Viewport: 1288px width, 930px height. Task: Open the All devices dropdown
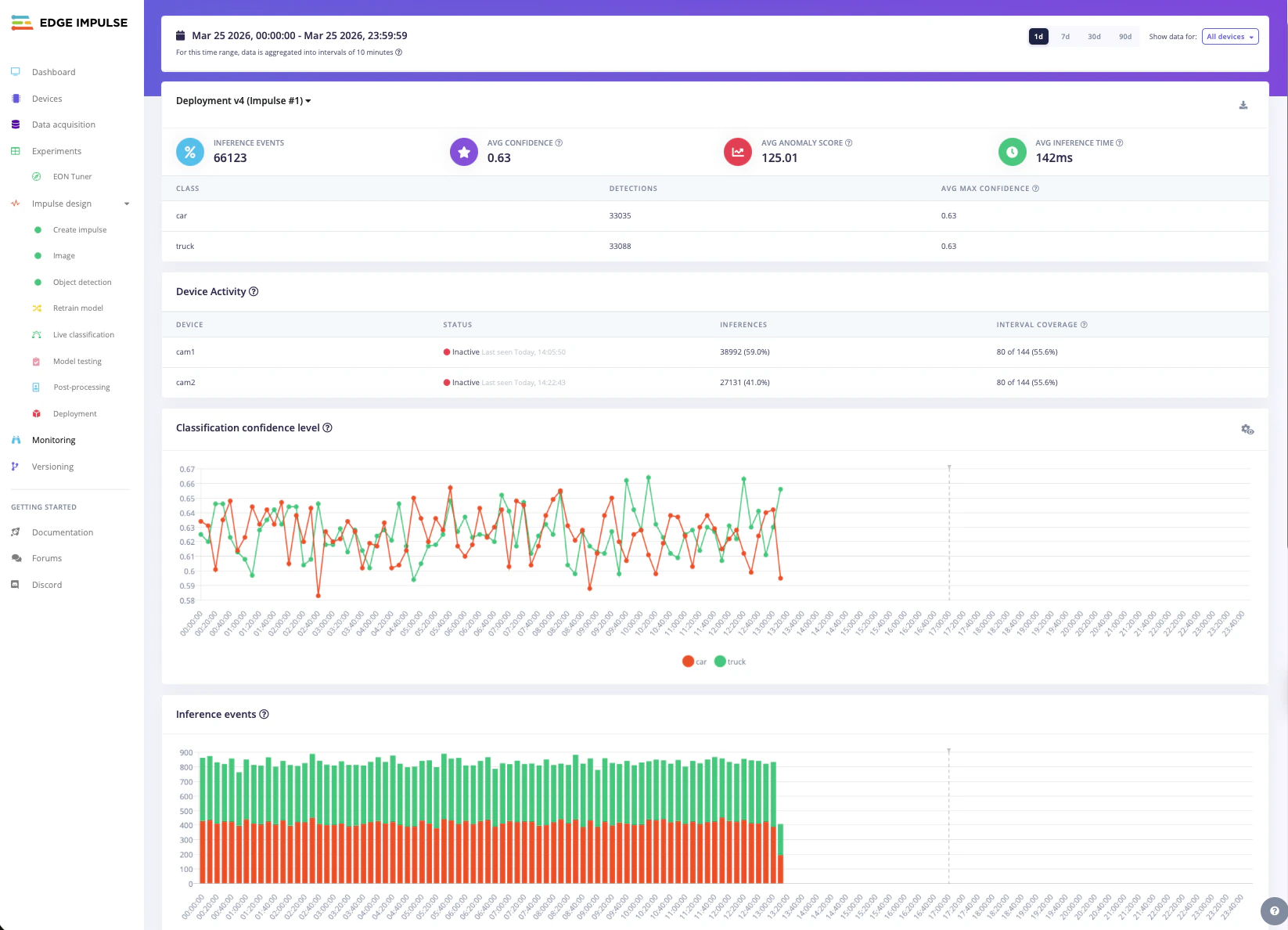1229,37
